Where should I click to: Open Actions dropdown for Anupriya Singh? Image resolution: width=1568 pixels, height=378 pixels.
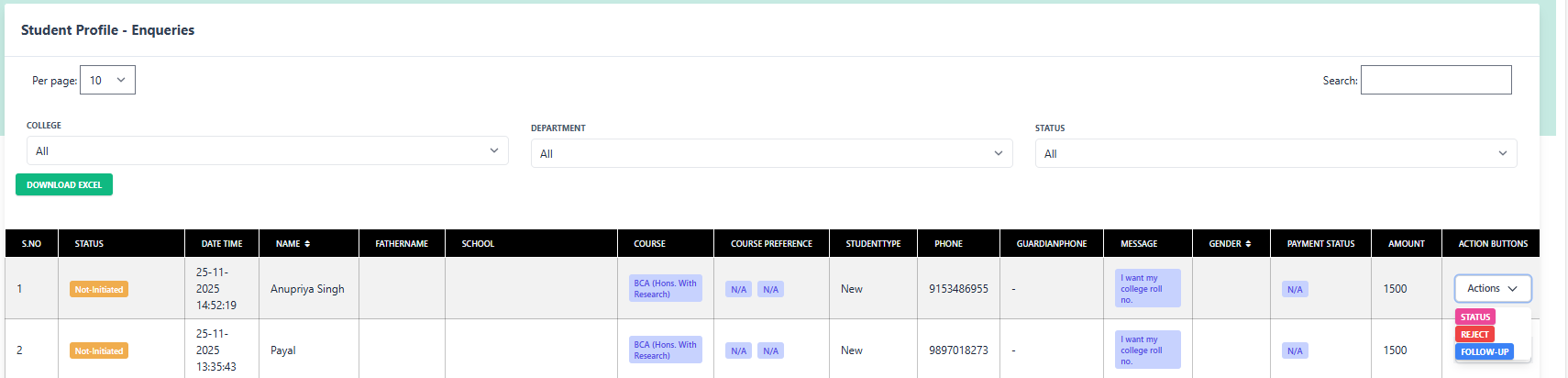(1493, 288)
